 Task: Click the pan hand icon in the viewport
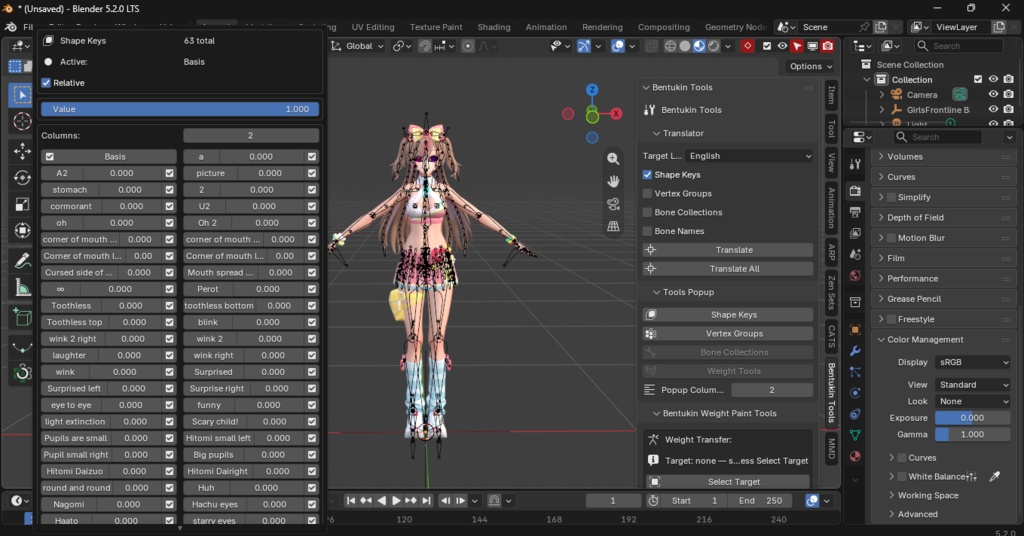pyautogui.click(x=613, y=181)
